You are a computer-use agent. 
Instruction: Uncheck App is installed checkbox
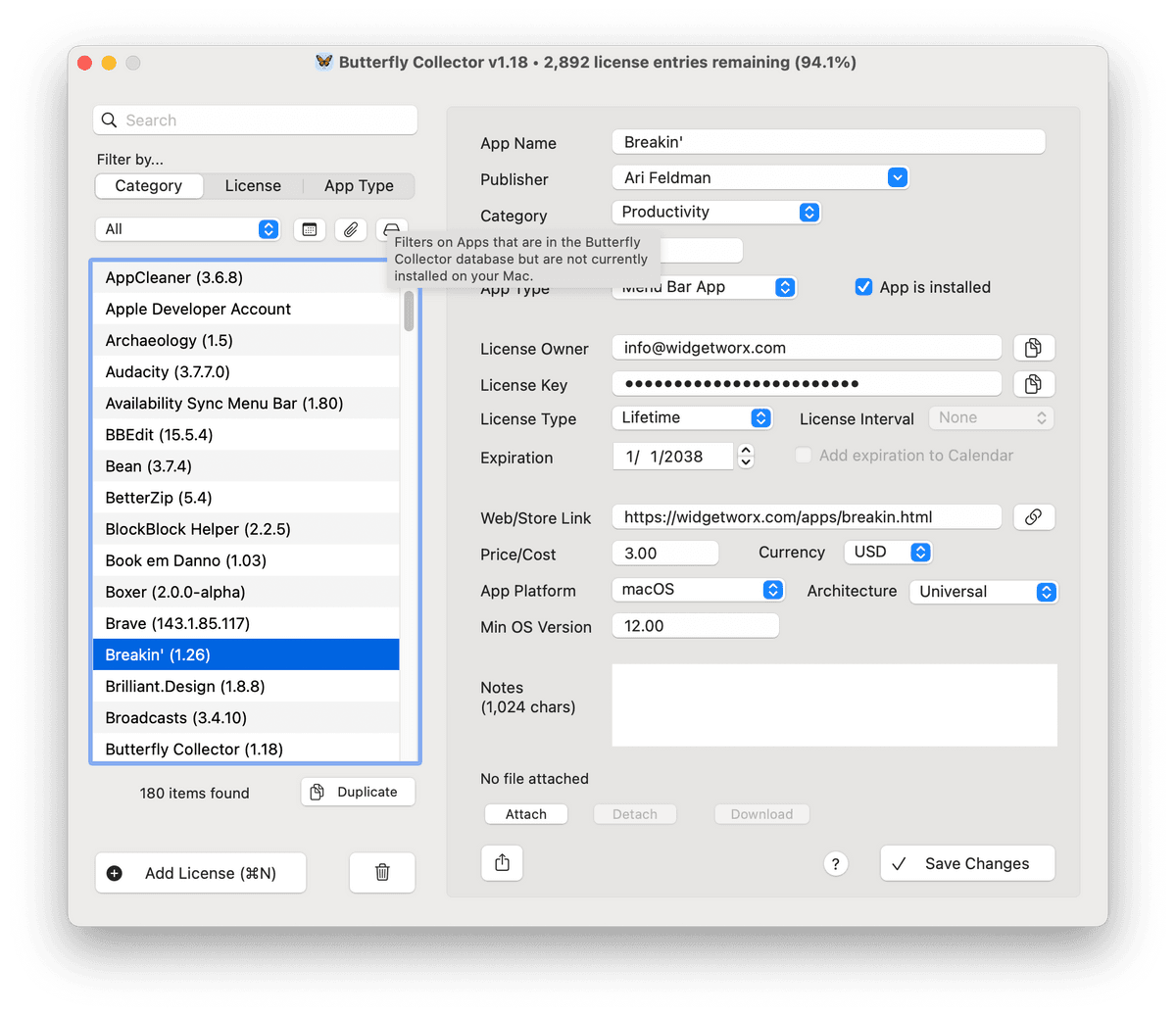coord(863,287)
